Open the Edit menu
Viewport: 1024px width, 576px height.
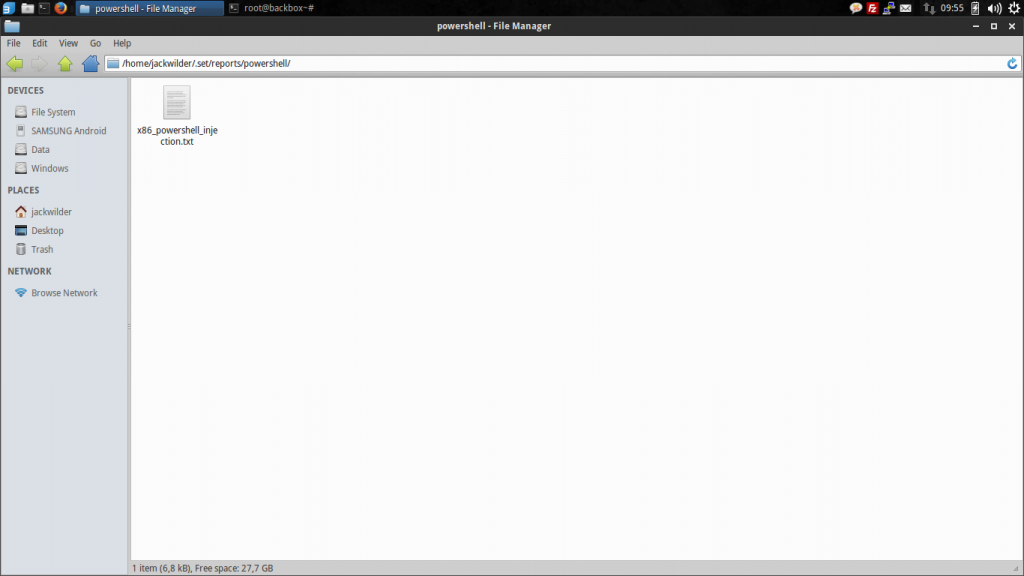click(40, 43)
